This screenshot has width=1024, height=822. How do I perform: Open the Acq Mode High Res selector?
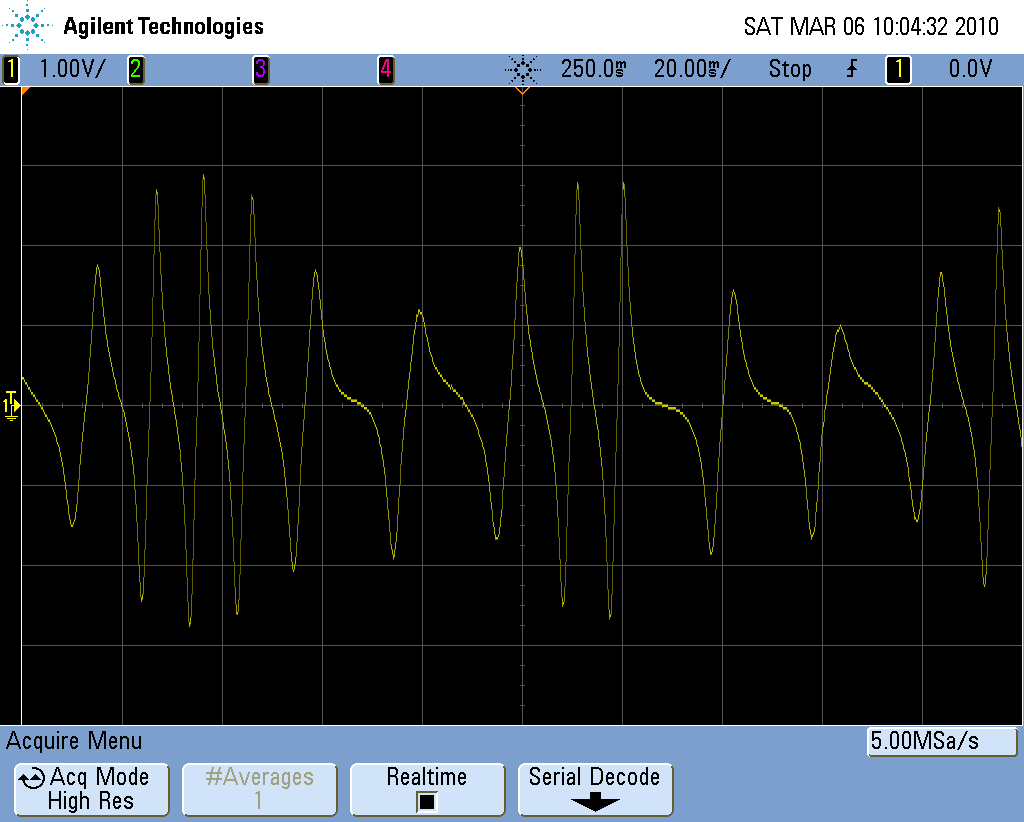point(91,789)
